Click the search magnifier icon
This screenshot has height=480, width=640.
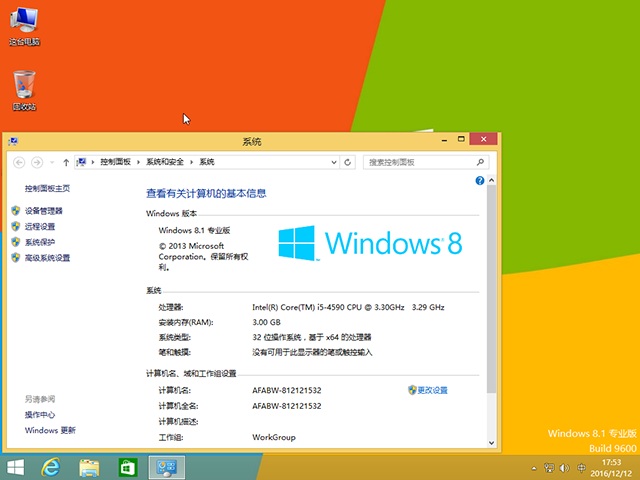pyautogui.click(x=480, y=162)
